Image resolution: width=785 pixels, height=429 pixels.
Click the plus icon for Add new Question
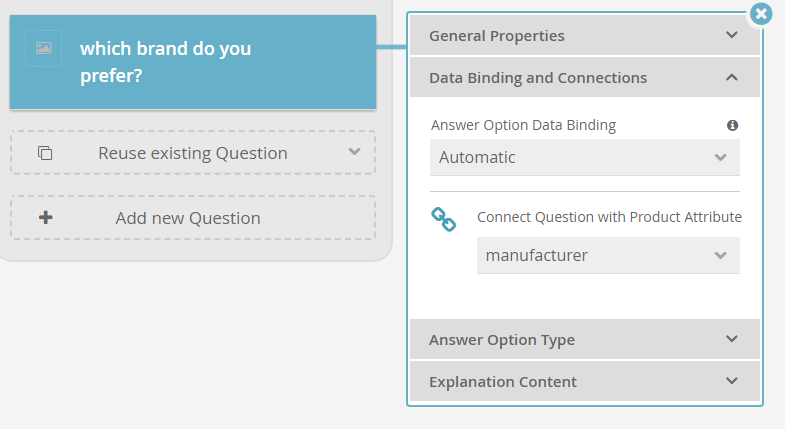pyautogui.click(x=46, y=217)
